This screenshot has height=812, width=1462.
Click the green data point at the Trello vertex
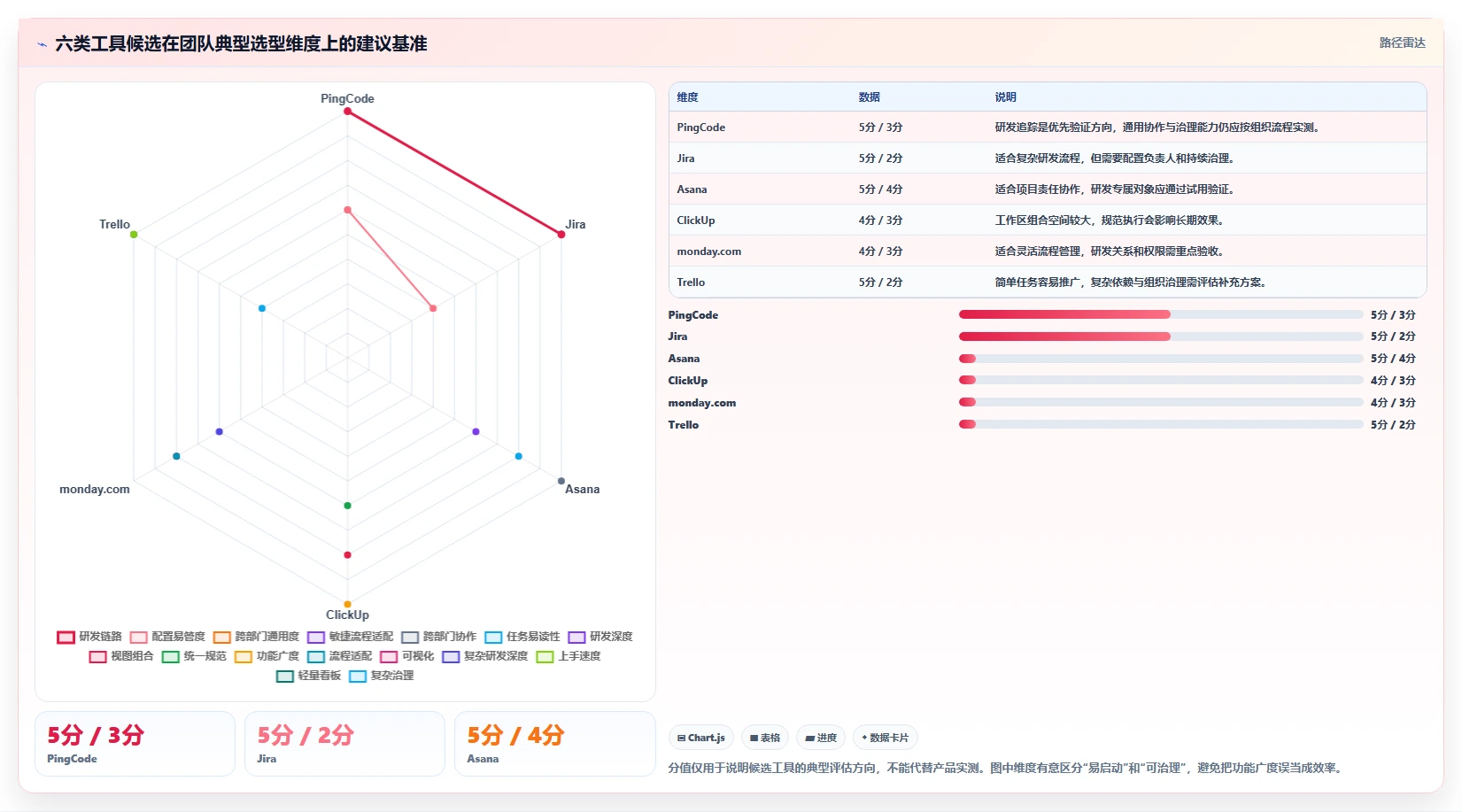click(x=134, y=234)
